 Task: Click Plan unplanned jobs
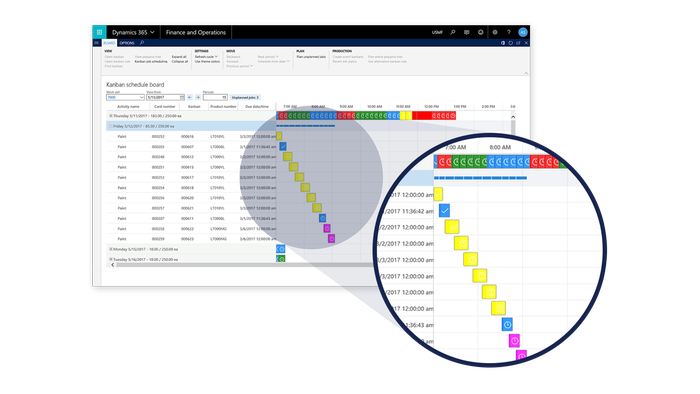tap(311, 57)
